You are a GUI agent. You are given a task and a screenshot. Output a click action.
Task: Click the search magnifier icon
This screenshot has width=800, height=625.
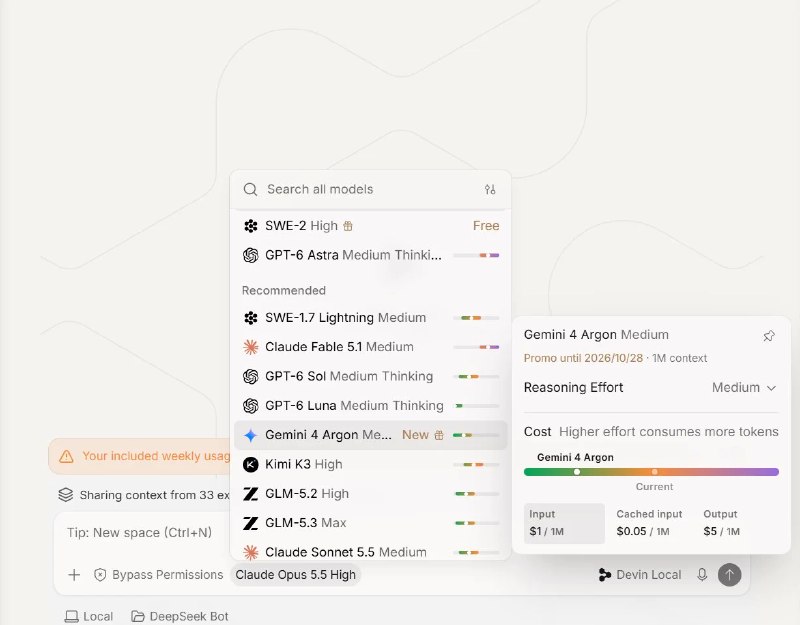tap(250, 189)
